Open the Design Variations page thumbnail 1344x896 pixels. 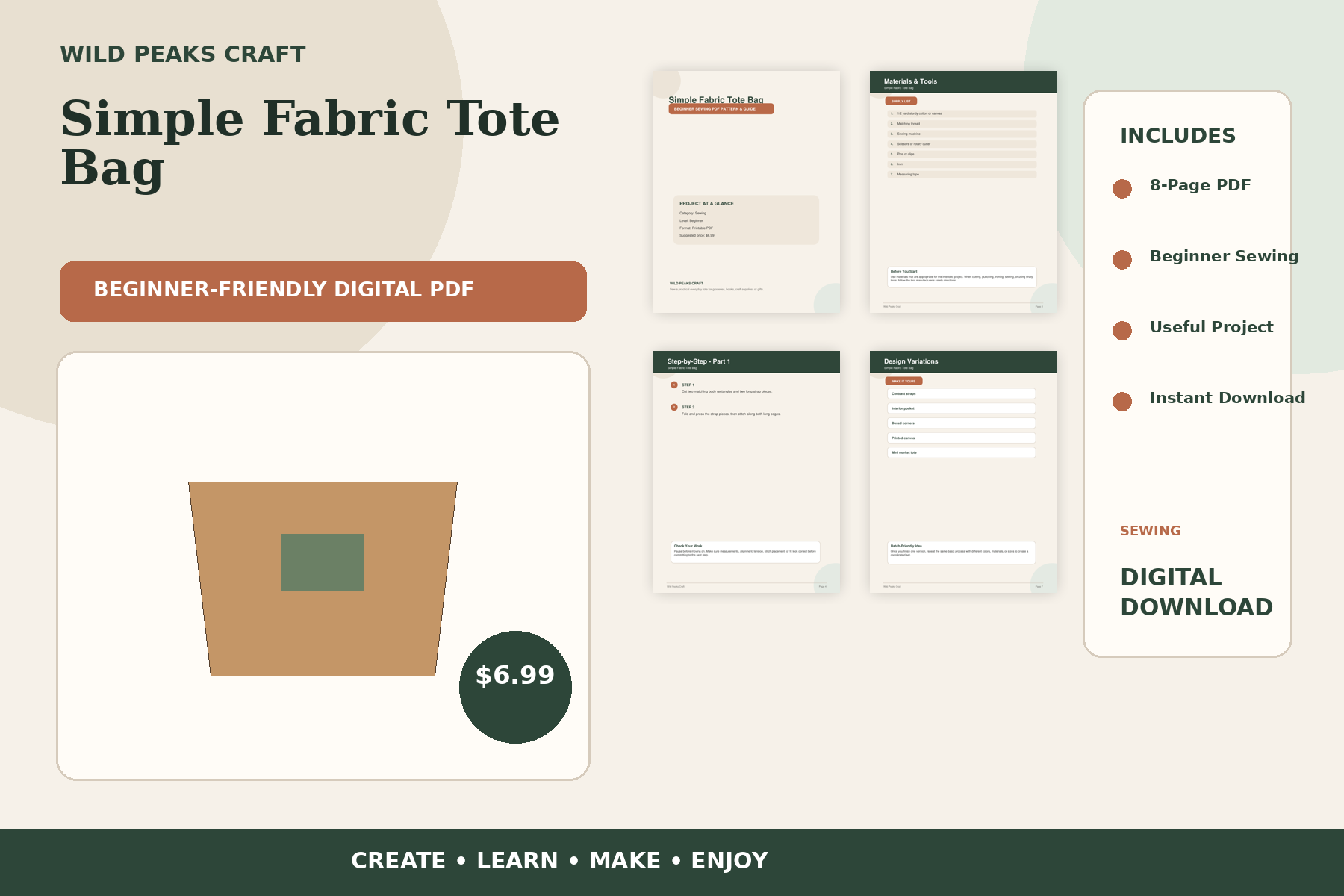tap(963, 472)
